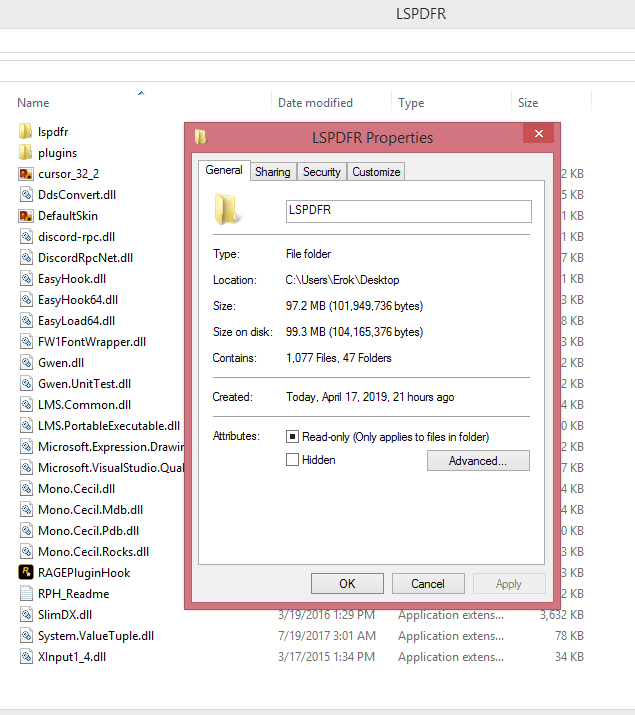This screenshot has width=635, height=715.
Task: Click the RAGEPluginHook Rockstar application icon
Action: pyautogui.click(x=26, y=572)
